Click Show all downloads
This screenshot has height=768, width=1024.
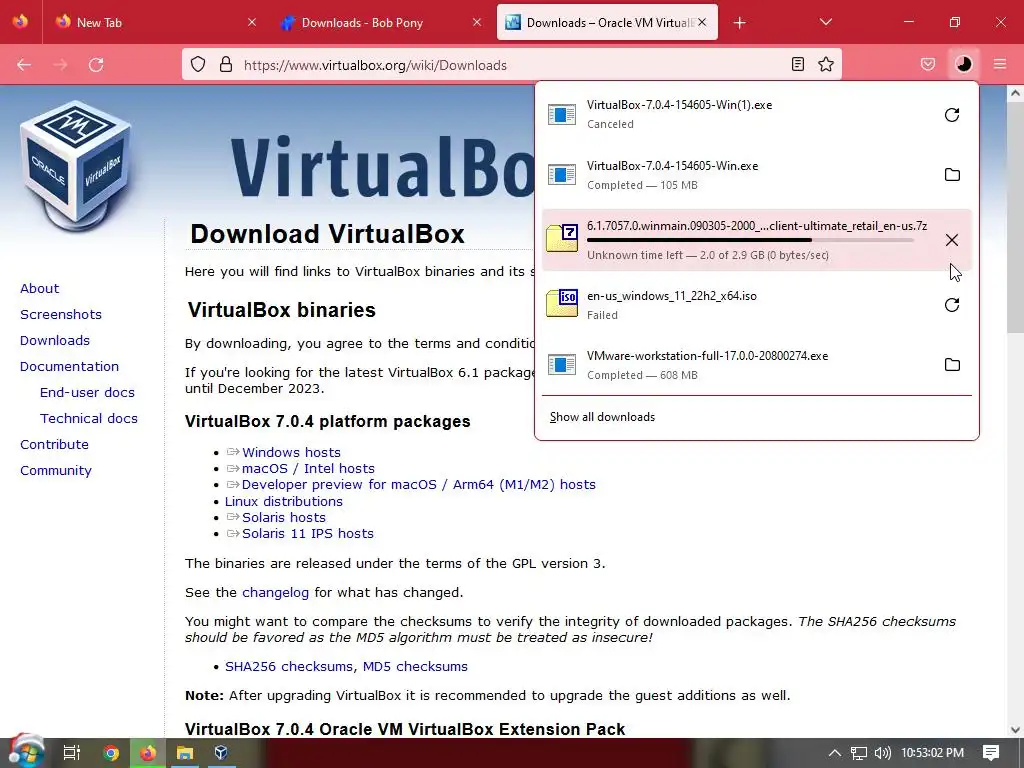click(602, 417)
